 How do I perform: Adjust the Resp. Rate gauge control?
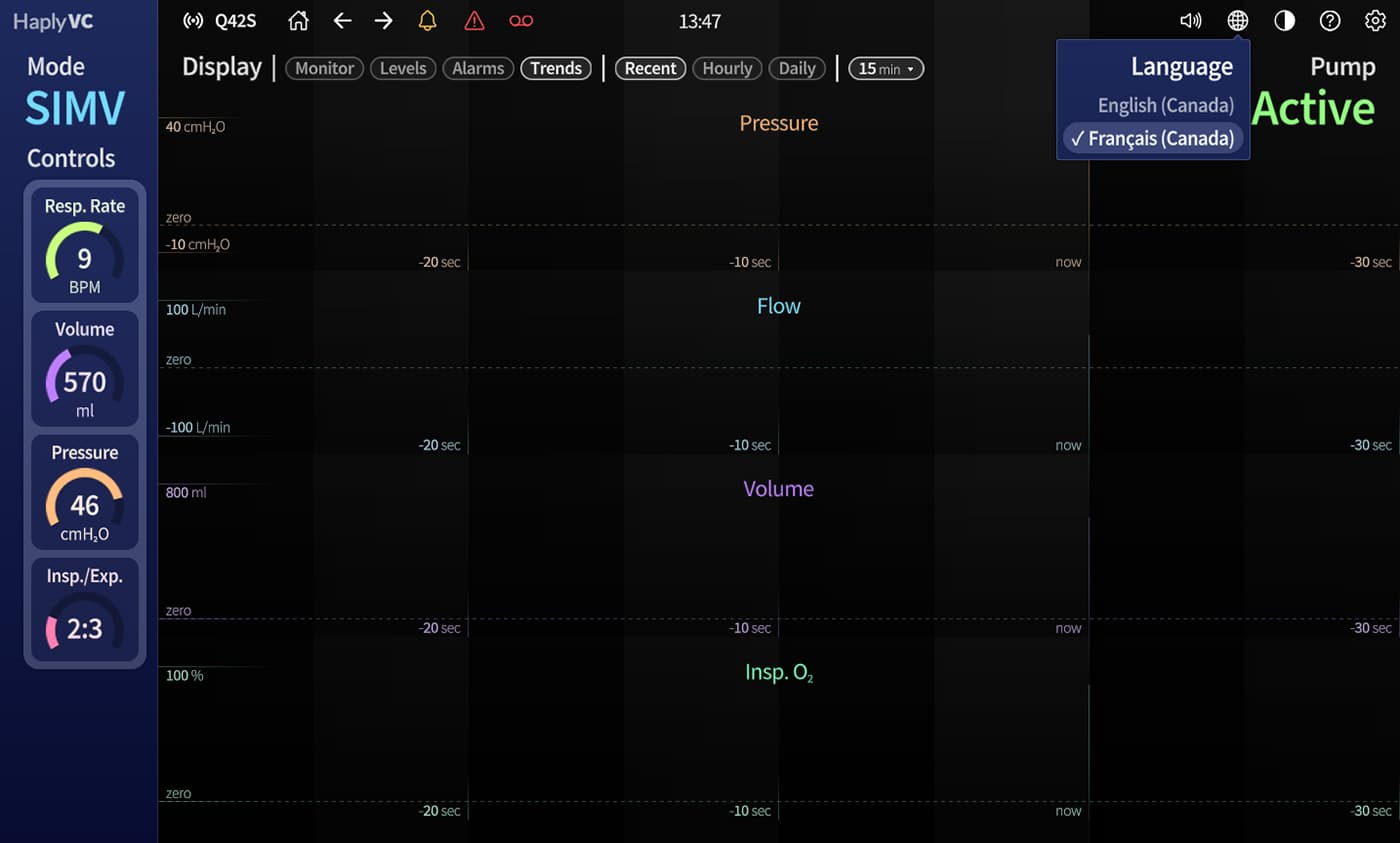click(84, 259)
